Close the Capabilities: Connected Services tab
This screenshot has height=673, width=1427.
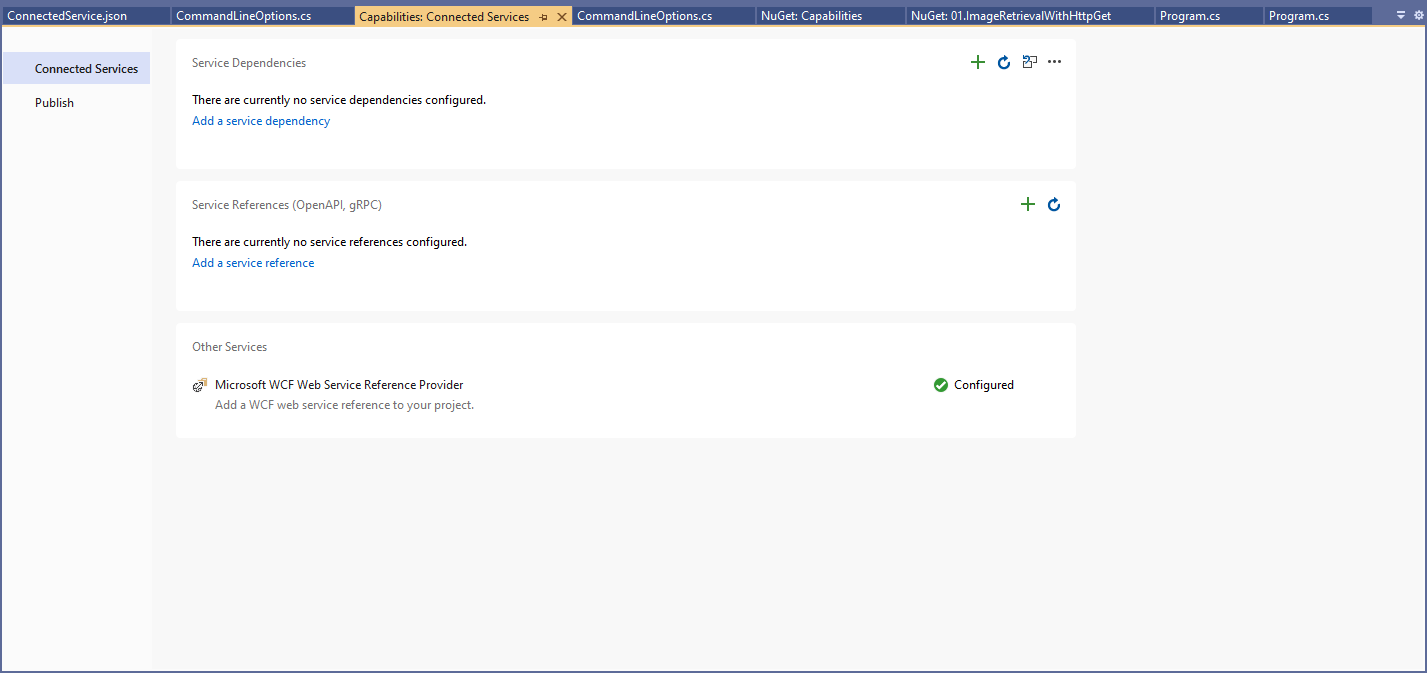561,17
